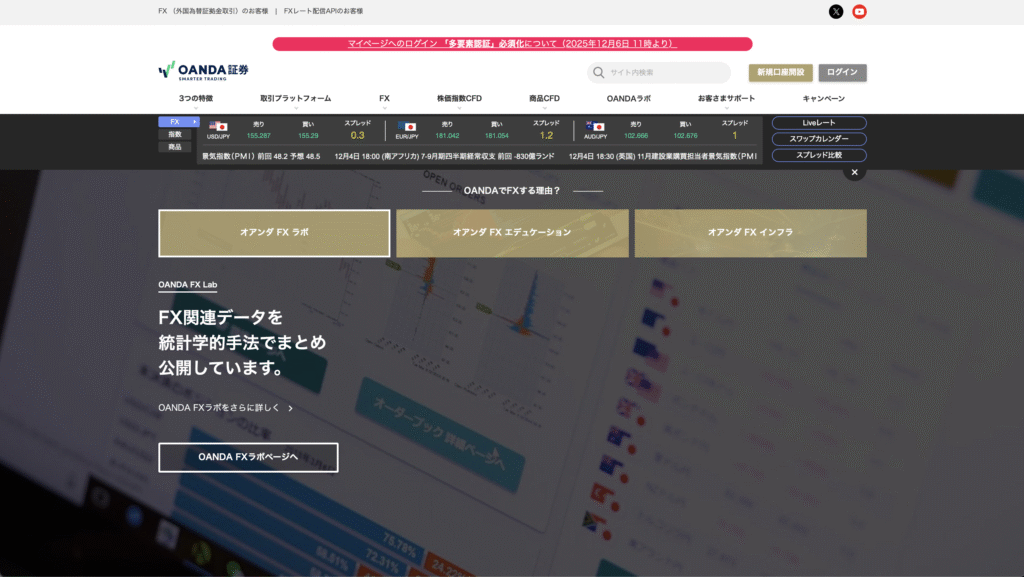1024x577 pixels.
Task: Switch the rate ticker to 指数
Action: pyautogui.click(x=175, y=133)
